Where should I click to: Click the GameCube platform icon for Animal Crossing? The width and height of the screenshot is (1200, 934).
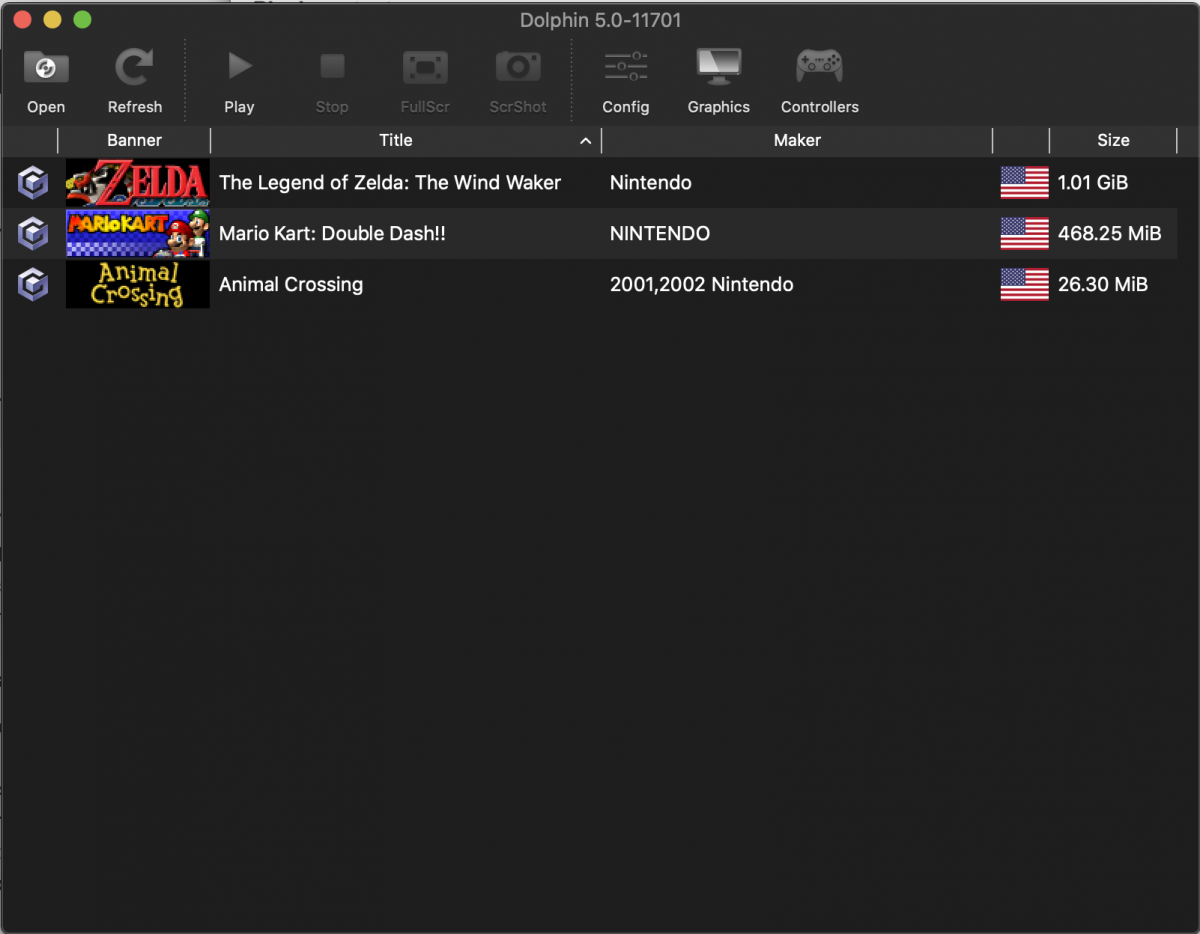coord(34,285)
